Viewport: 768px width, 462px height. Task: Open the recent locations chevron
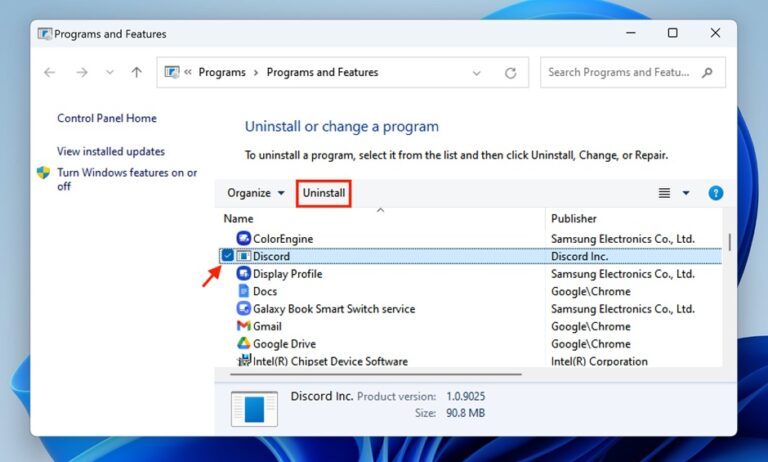[x=110, y=73]
